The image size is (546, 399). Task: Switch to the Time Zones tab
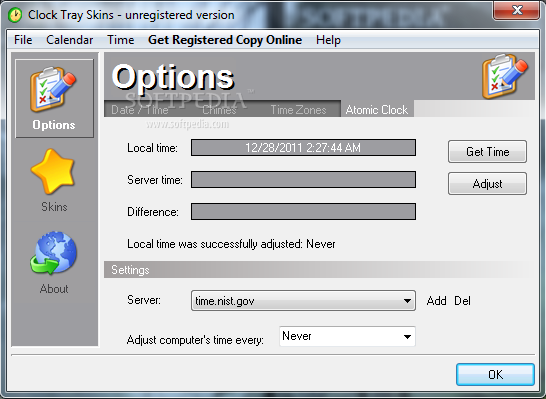[298, 110]
